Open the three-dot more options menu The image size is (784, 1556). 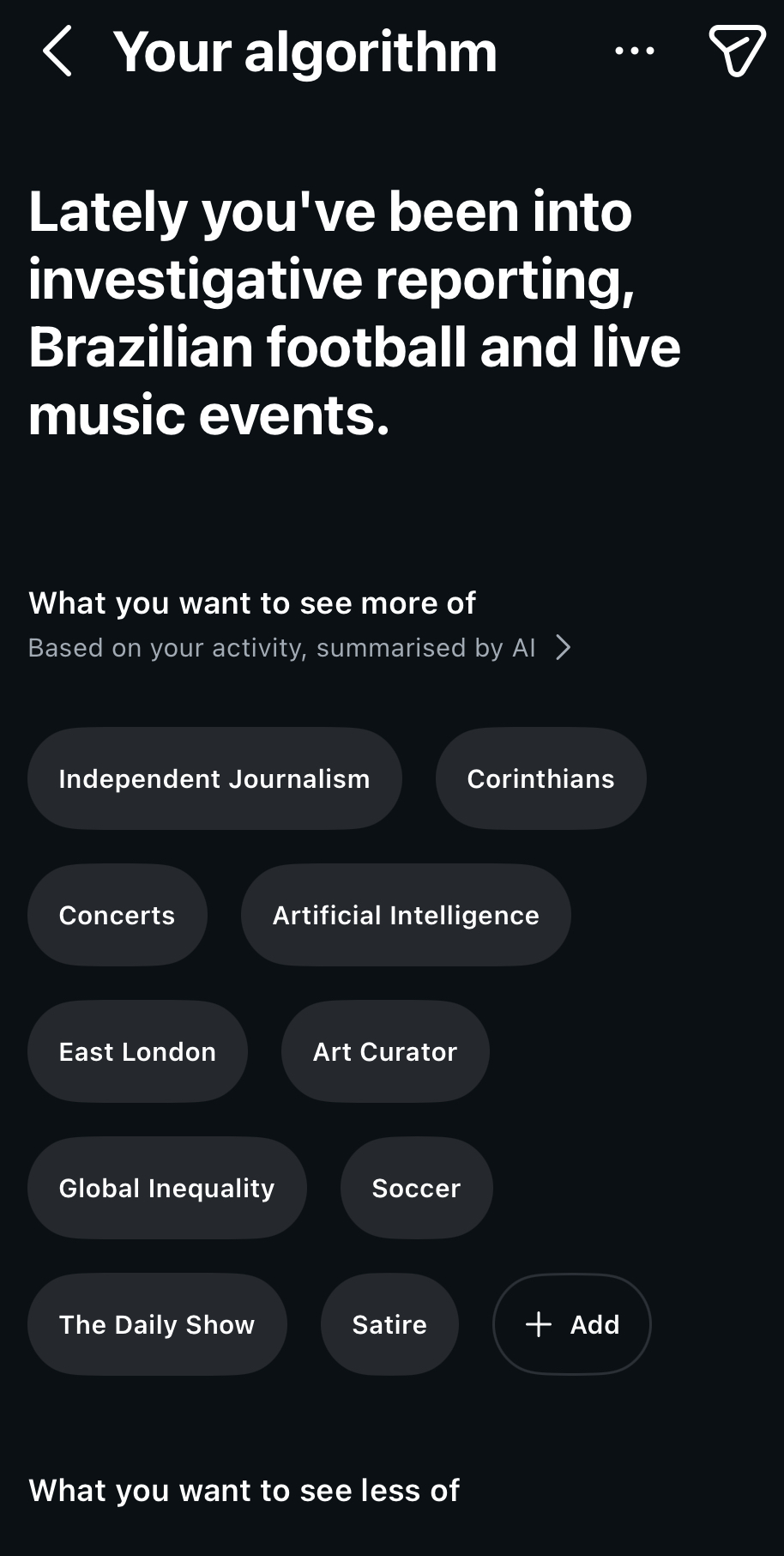click(635, 51)
